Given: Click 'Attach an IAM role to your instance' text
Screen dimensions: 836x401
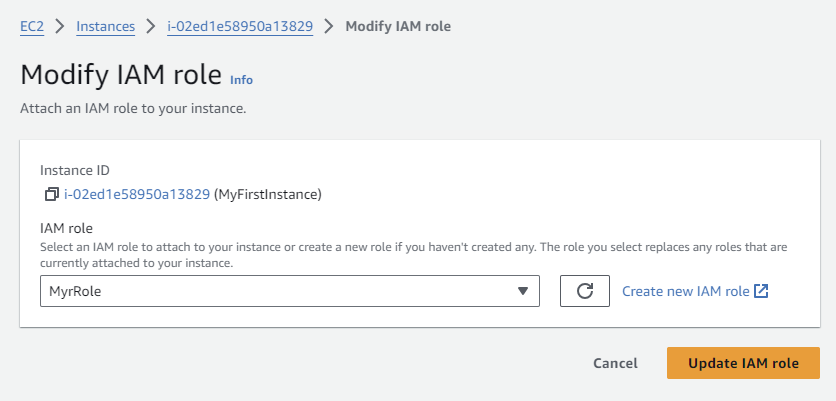Looking at the screenshot, I should point(133,109).
